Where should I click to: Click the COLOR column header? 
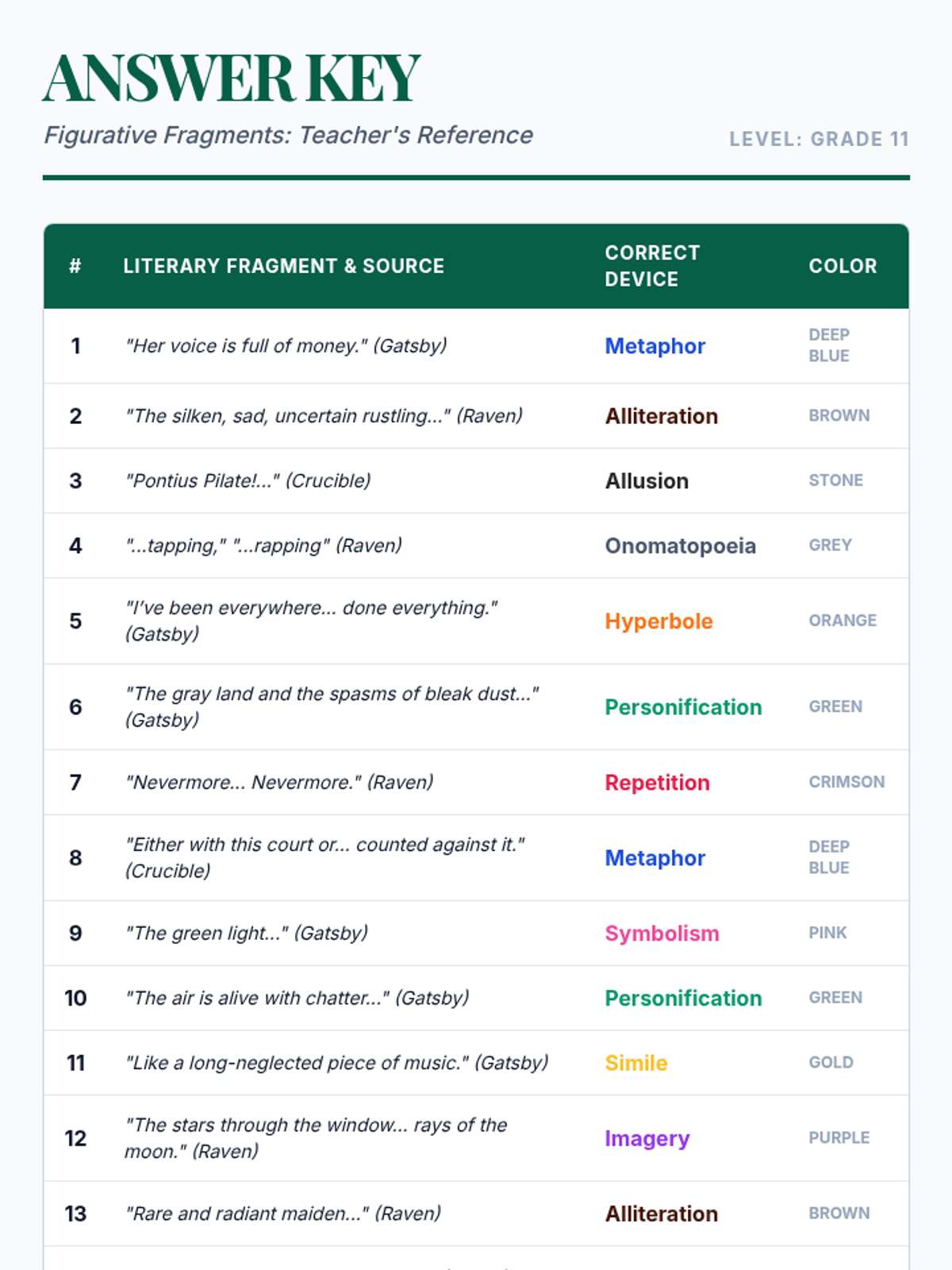[843, 266]
